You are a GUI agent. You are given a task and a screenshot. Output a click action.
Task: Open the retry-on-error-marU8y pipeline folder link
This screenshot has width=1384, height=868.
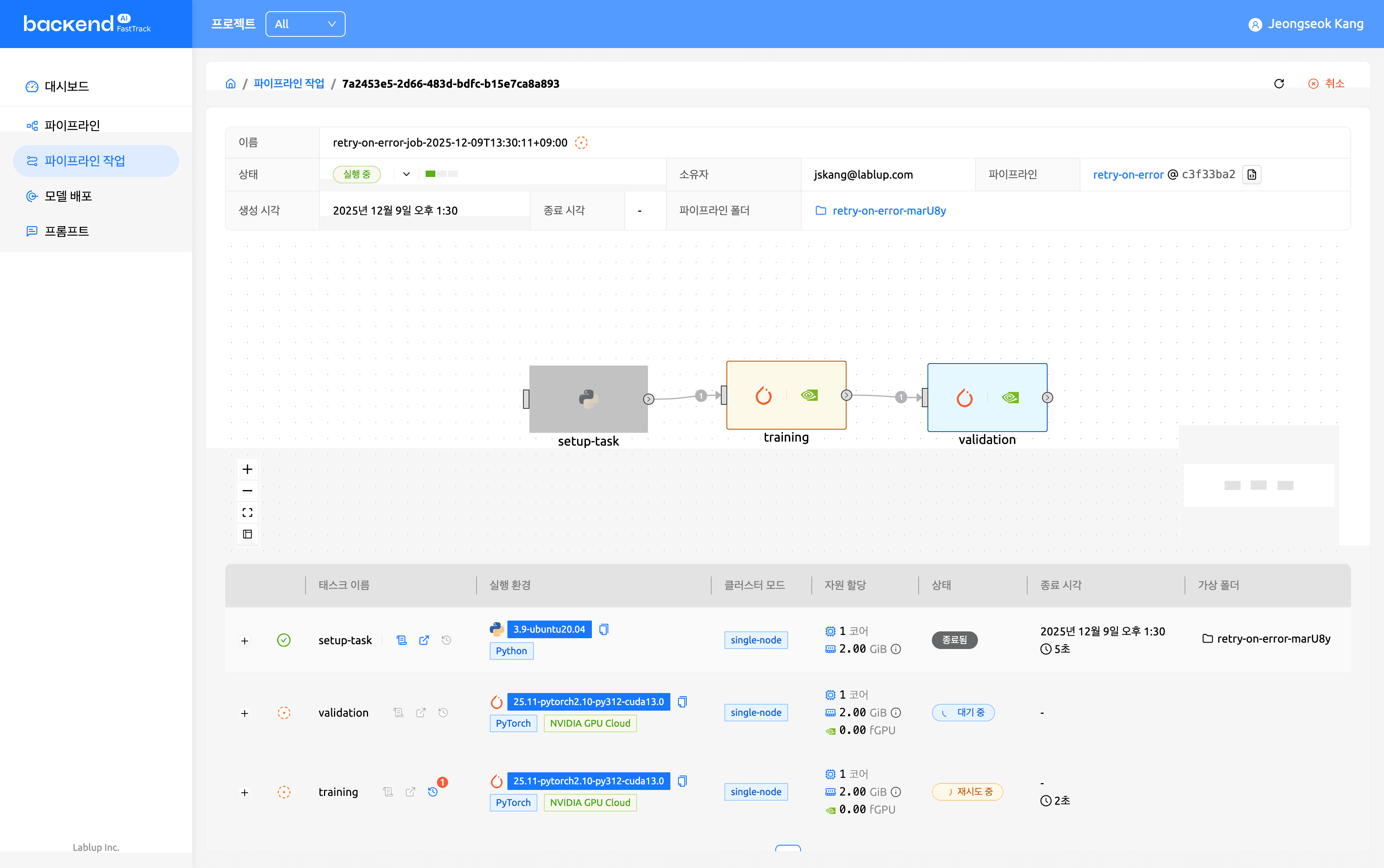(x=888, y=211)
